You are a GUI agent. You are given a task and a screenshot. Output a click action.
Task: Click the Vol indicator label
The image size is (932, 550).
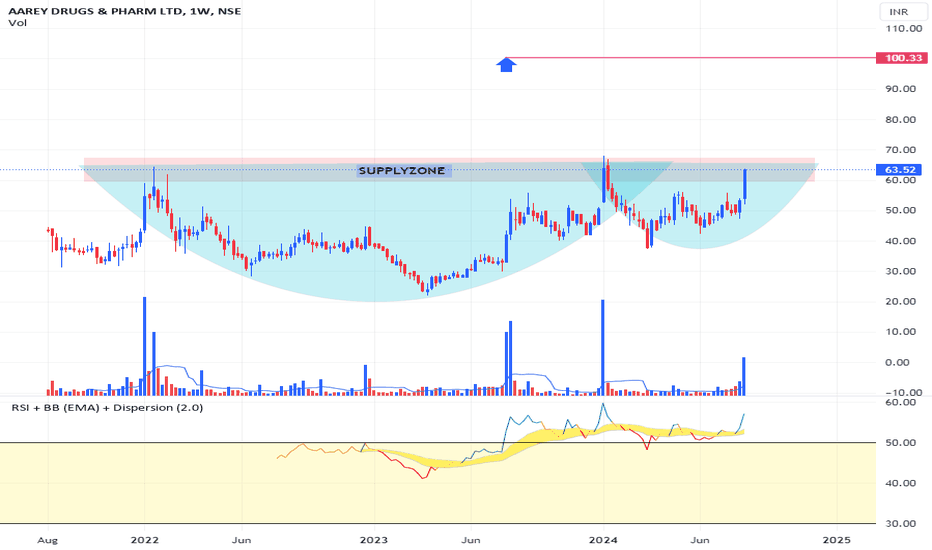(18, 23)
